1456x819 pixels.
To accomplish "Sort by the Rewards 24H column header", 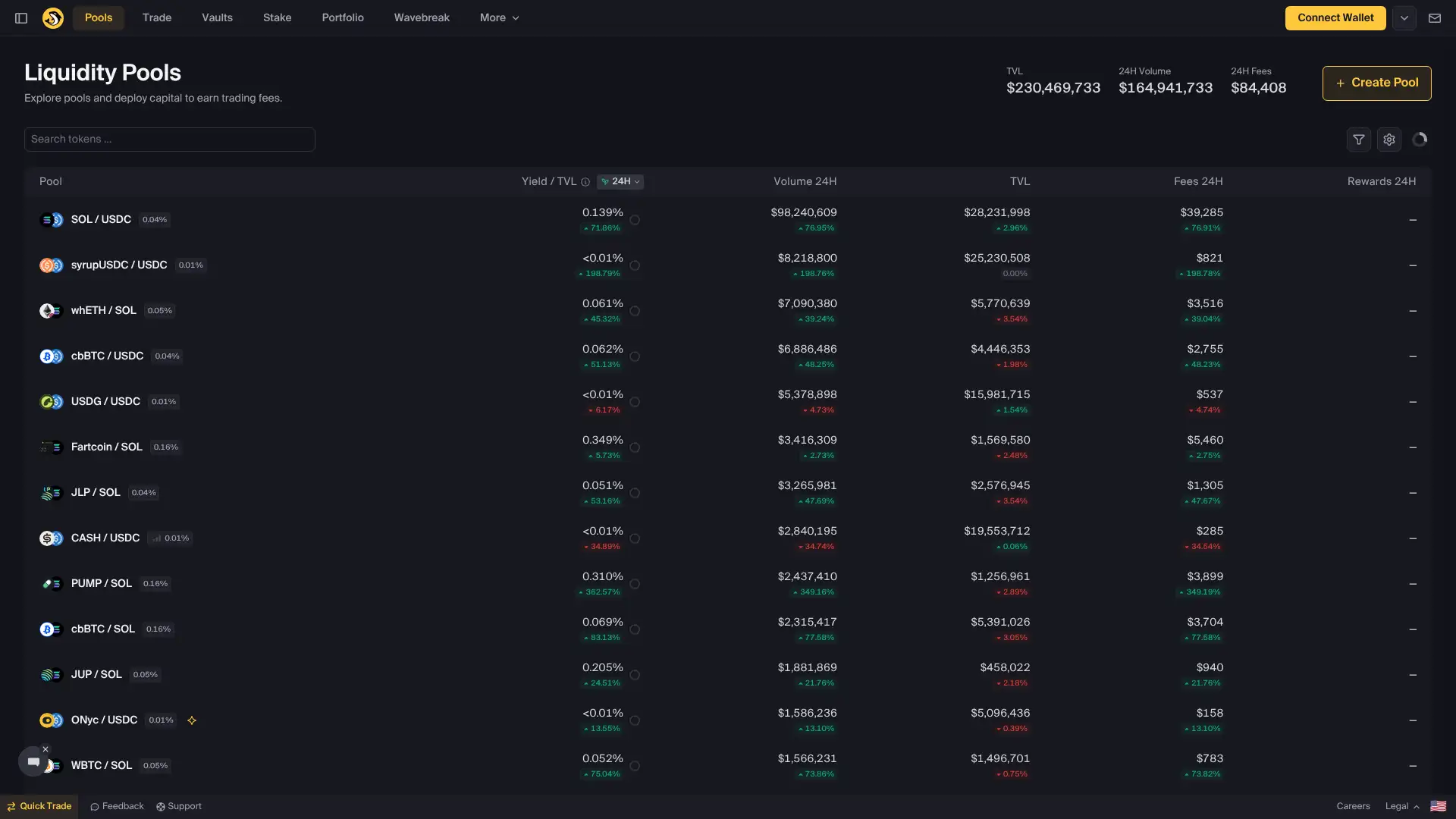I will pyautogui.click(x=1382, y=182).
